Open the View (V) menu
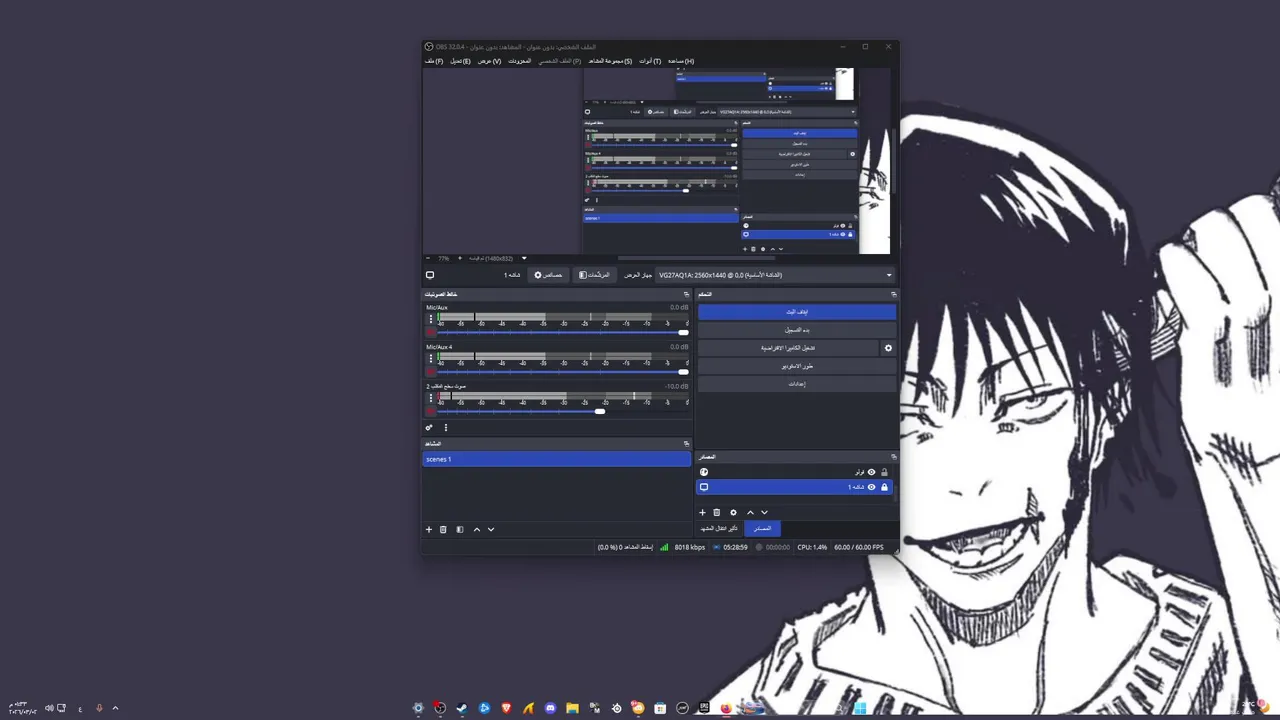This screenshot has width=1280, height=720. (489, 61)
